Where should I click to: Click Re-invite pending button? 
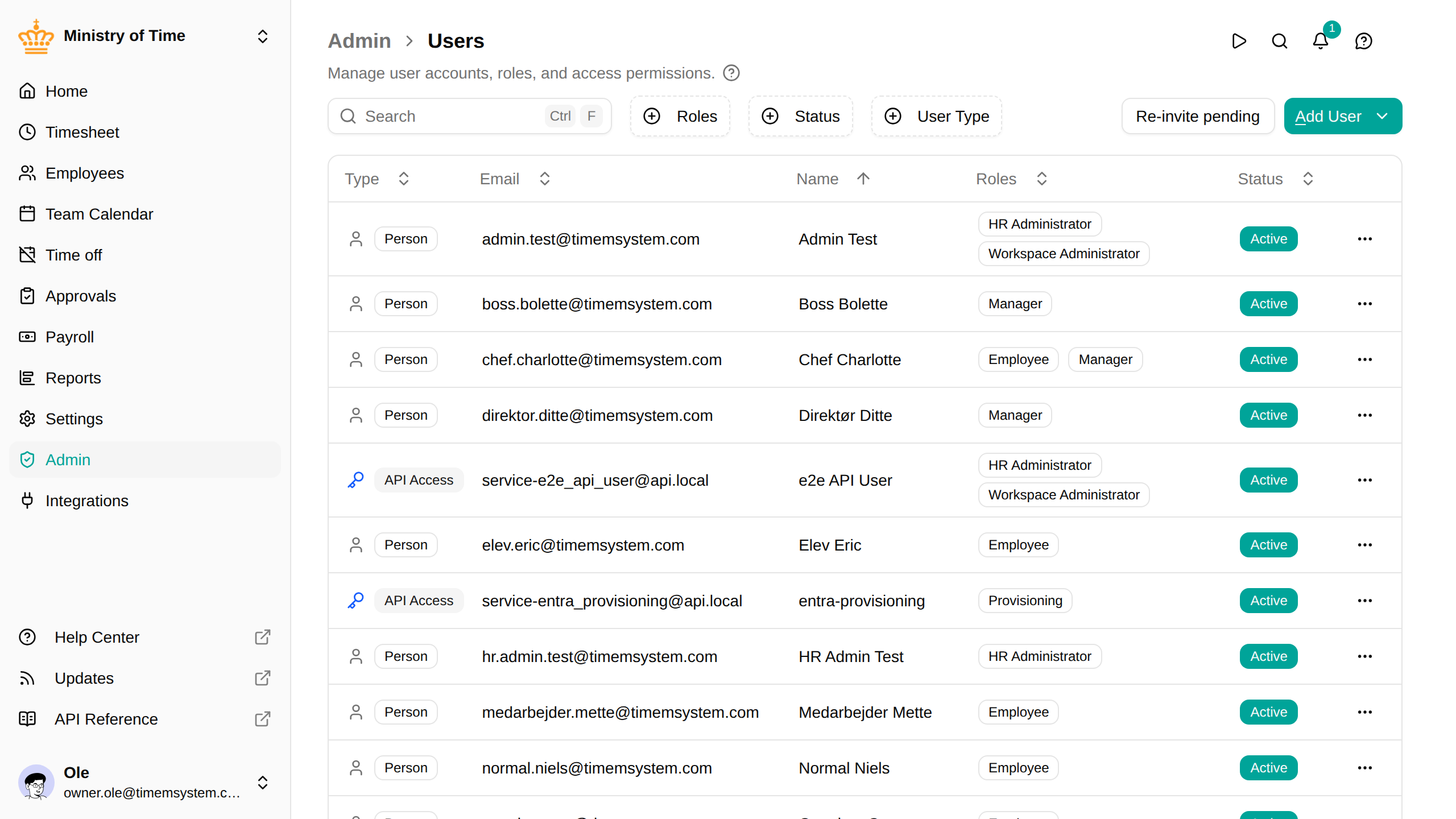(1198, 116)
